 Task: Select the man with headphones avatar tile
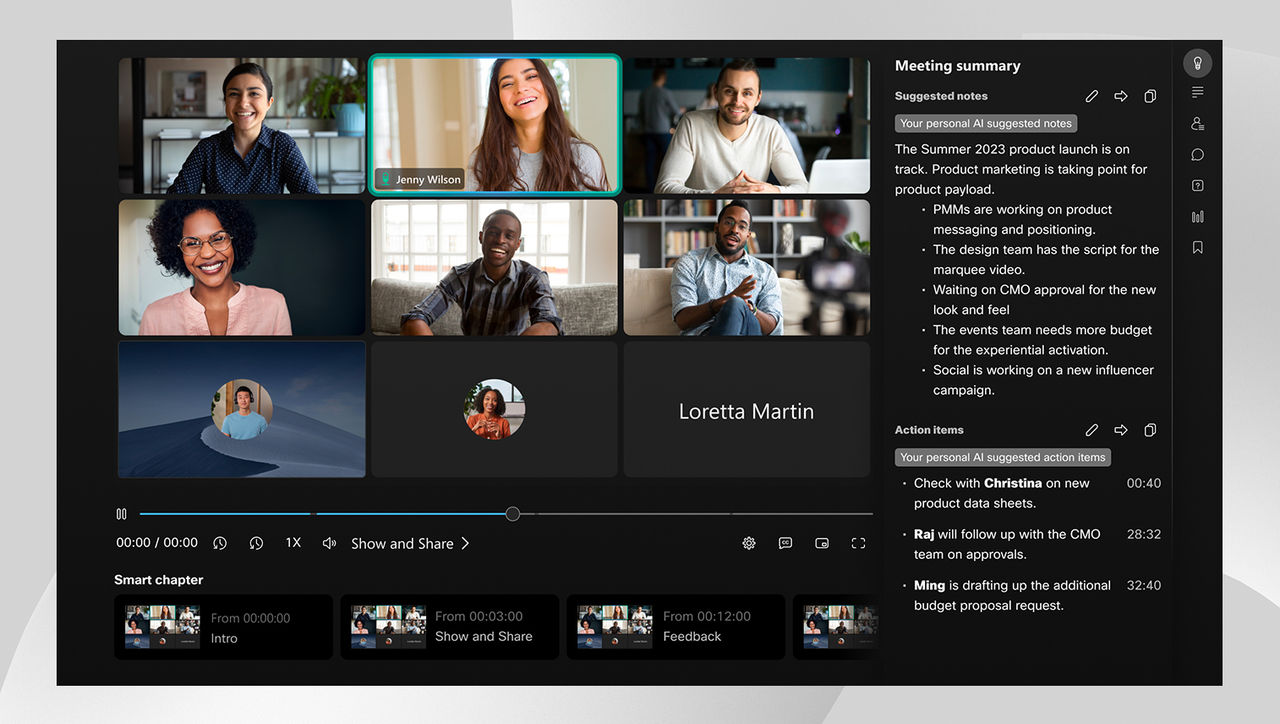pyautogui.click(x=242, y=409)
